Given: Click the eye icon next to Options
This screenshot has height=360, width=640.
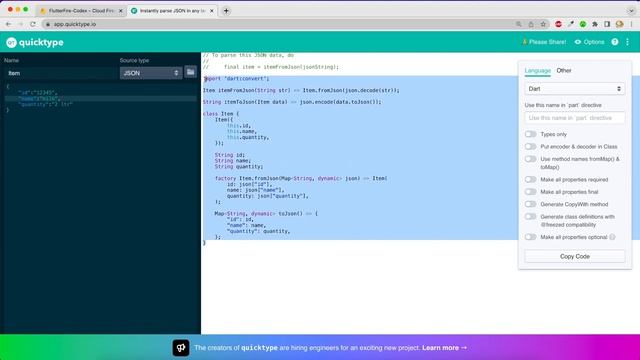Looking at the screenshot, I should (578, 42).
